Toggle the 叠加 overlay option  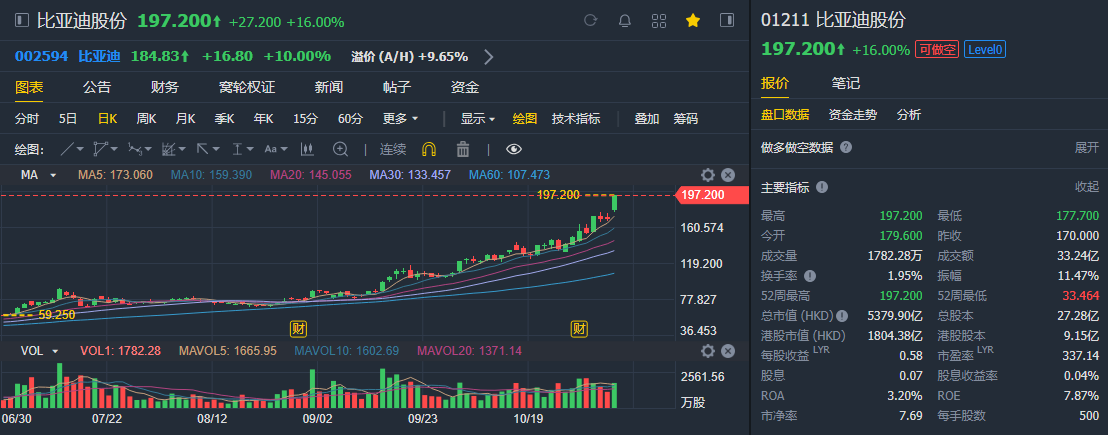647,119
